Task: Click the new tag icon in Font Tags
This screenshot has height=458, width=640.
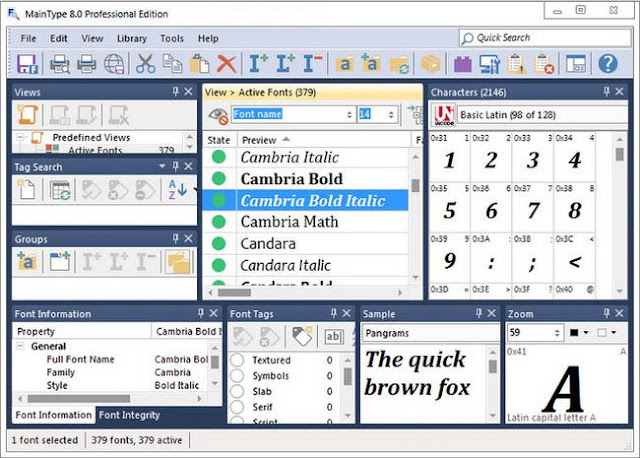Action: pos(302,336)
